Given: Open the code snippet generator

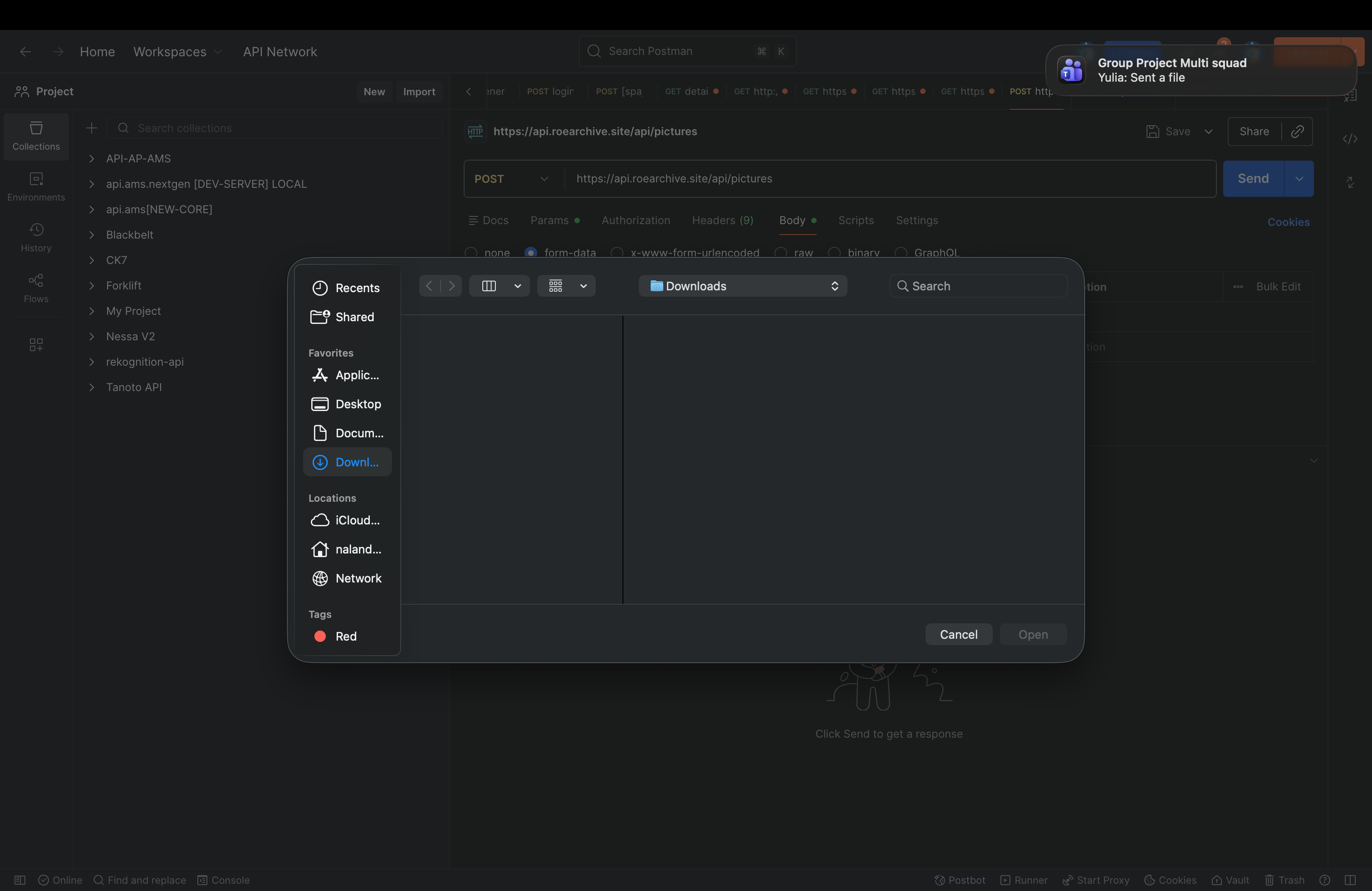Looking at the screenshot, I should [x=1351, y=139].
